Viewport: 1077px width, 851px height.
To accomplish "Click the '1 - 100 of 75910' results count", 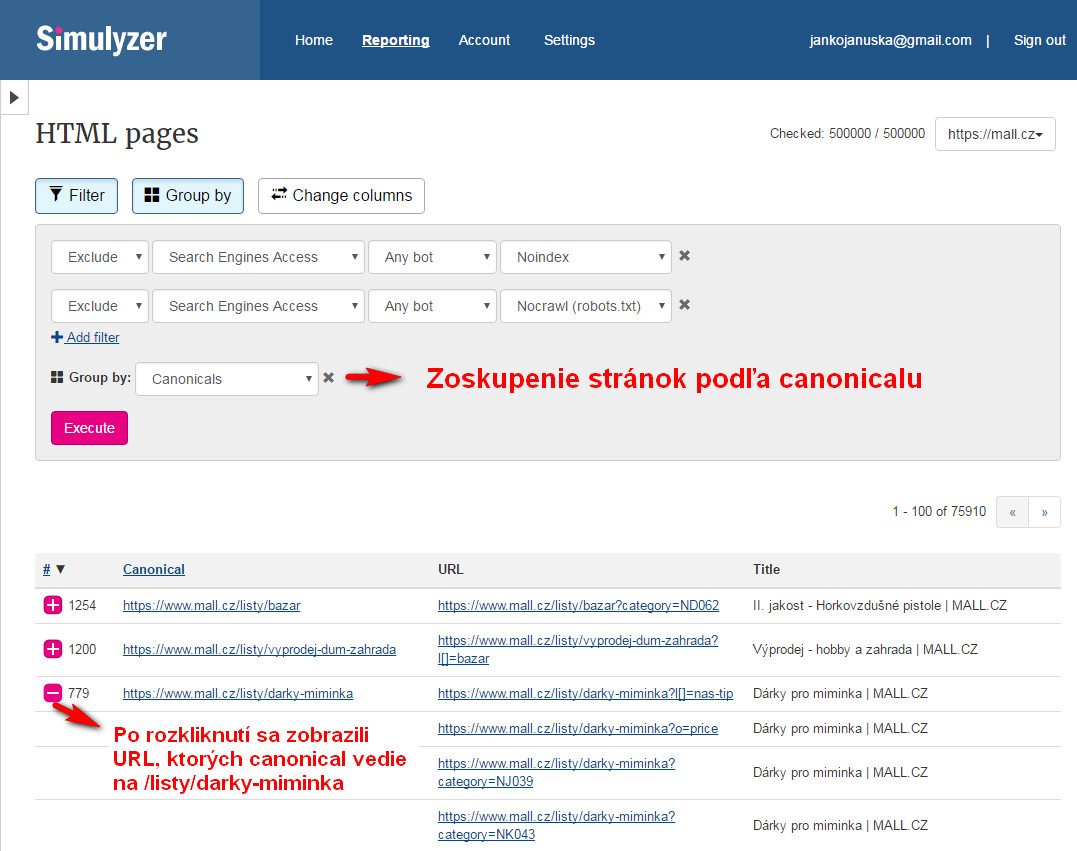I will (x=939, y=512).
